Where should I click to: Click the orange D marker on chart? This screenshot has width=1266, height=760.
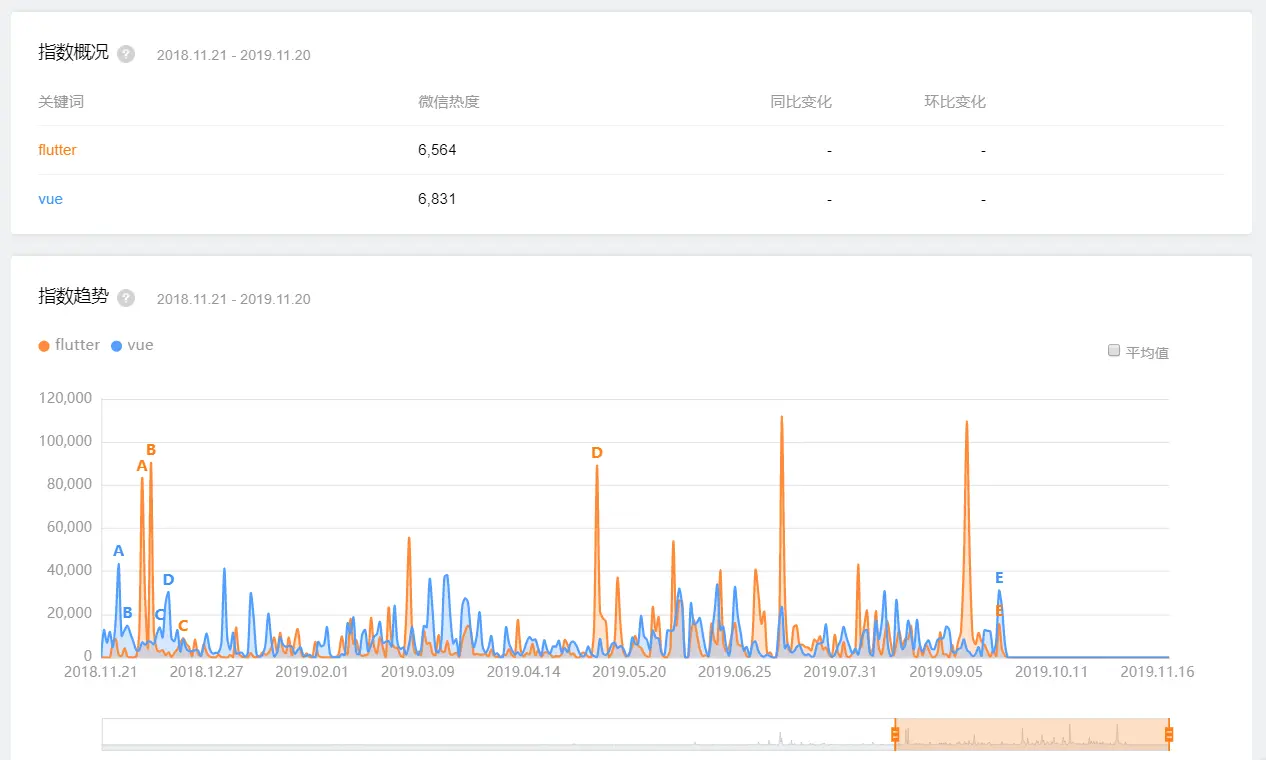[597, 453]
